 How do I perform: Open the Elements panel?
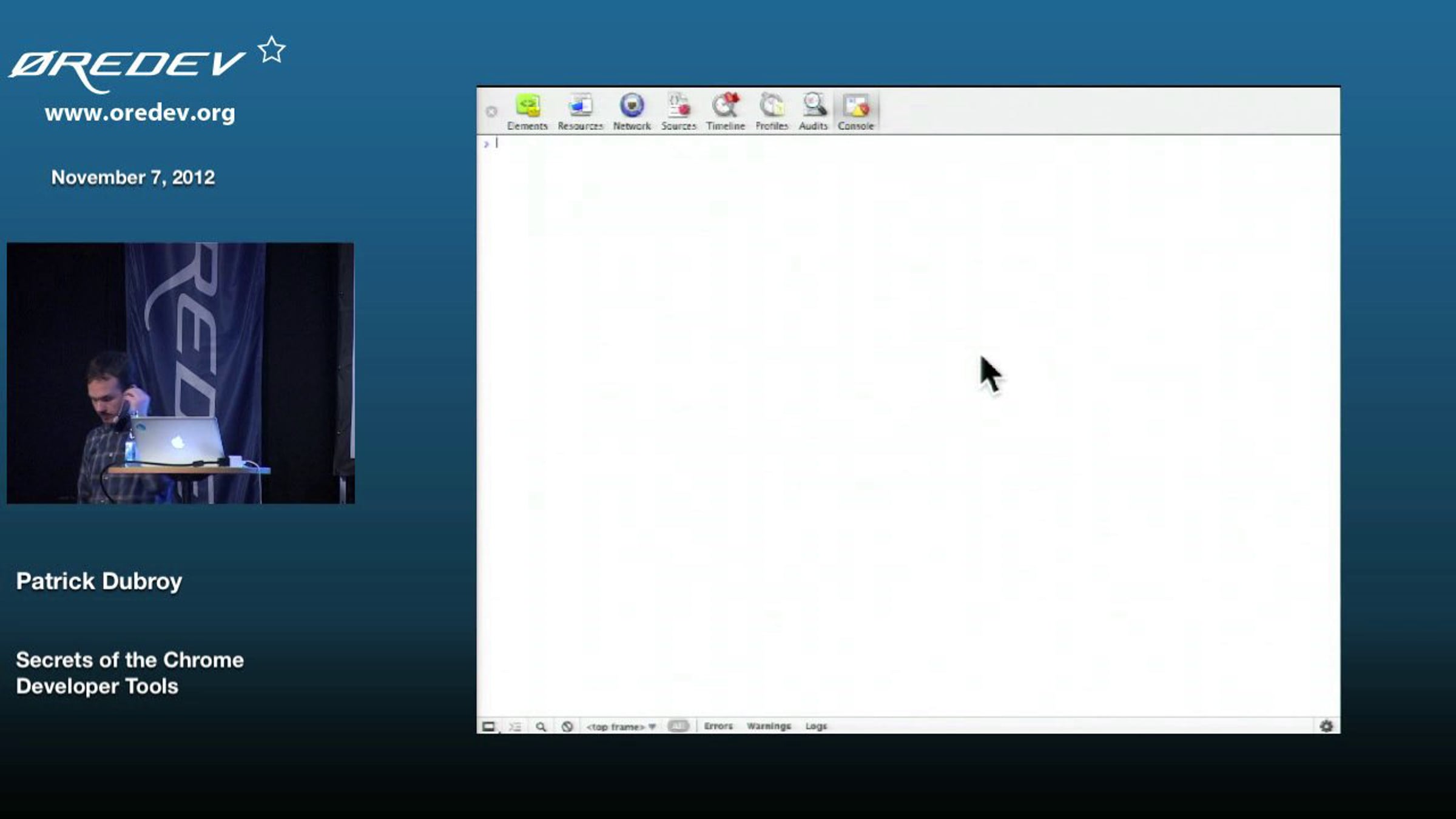527,112
